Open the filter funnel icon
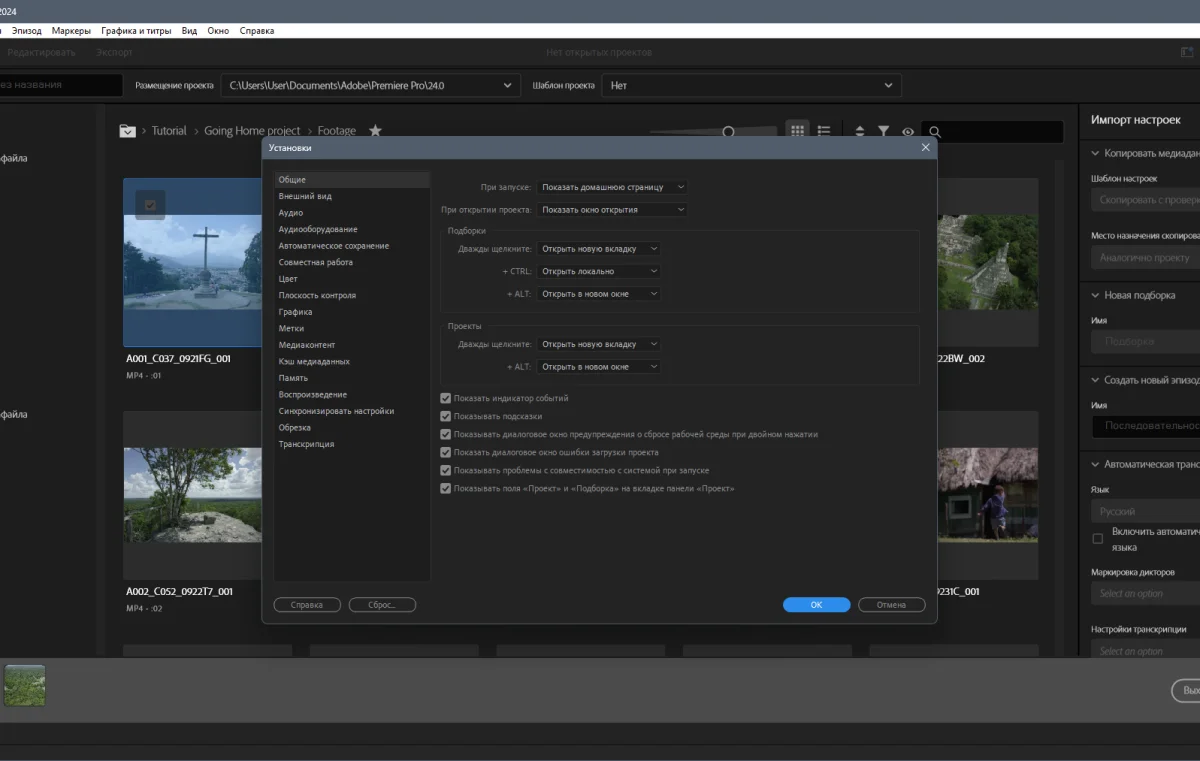Image resolution: width=1200 pixels, height=761 pixels. click(x=884, y=131)
